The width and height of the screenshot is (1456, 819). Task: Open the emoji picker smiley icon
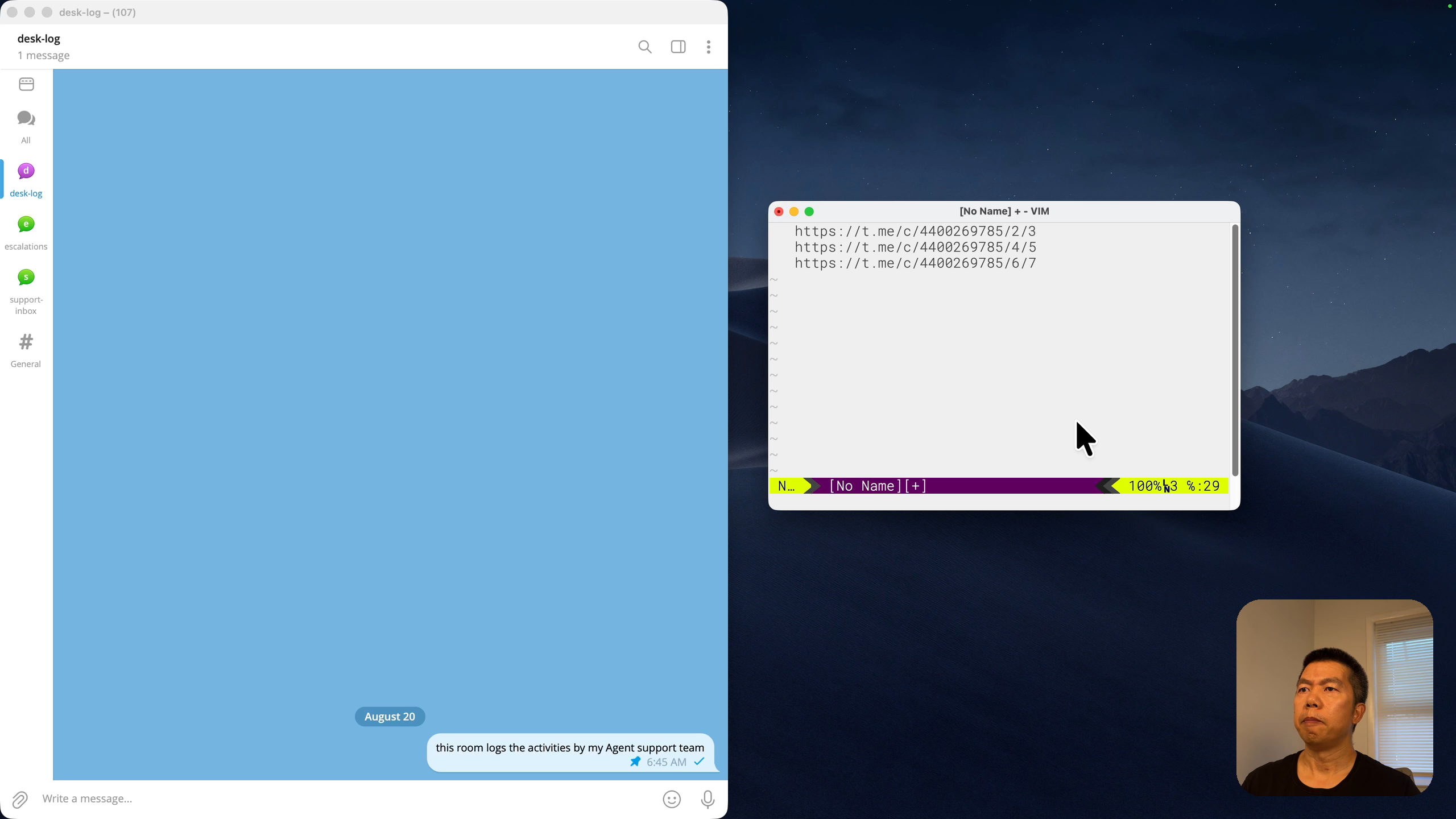coord(672,799)
